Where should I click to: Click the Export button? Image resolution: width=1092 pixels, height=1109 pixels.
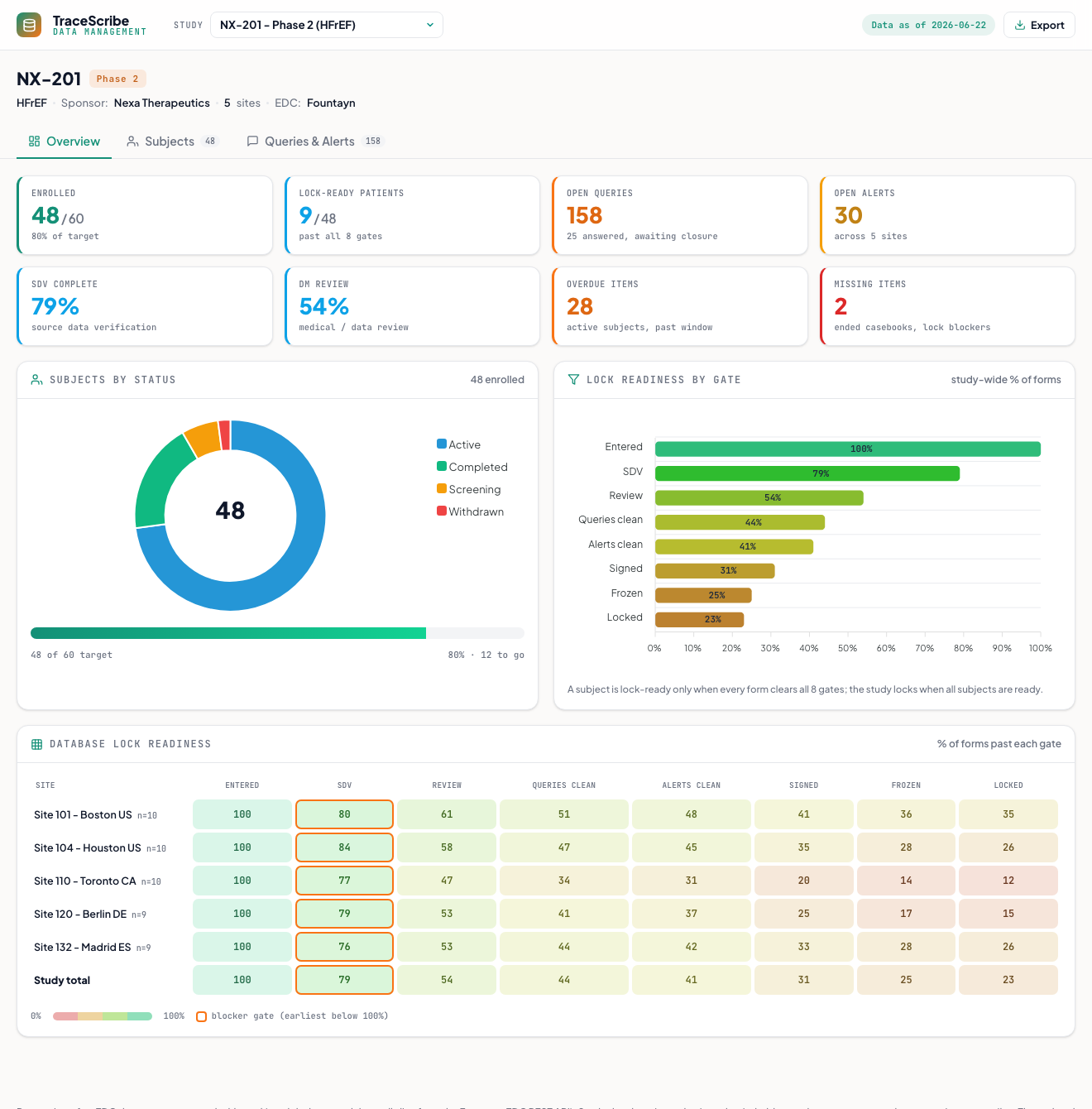1039,25
